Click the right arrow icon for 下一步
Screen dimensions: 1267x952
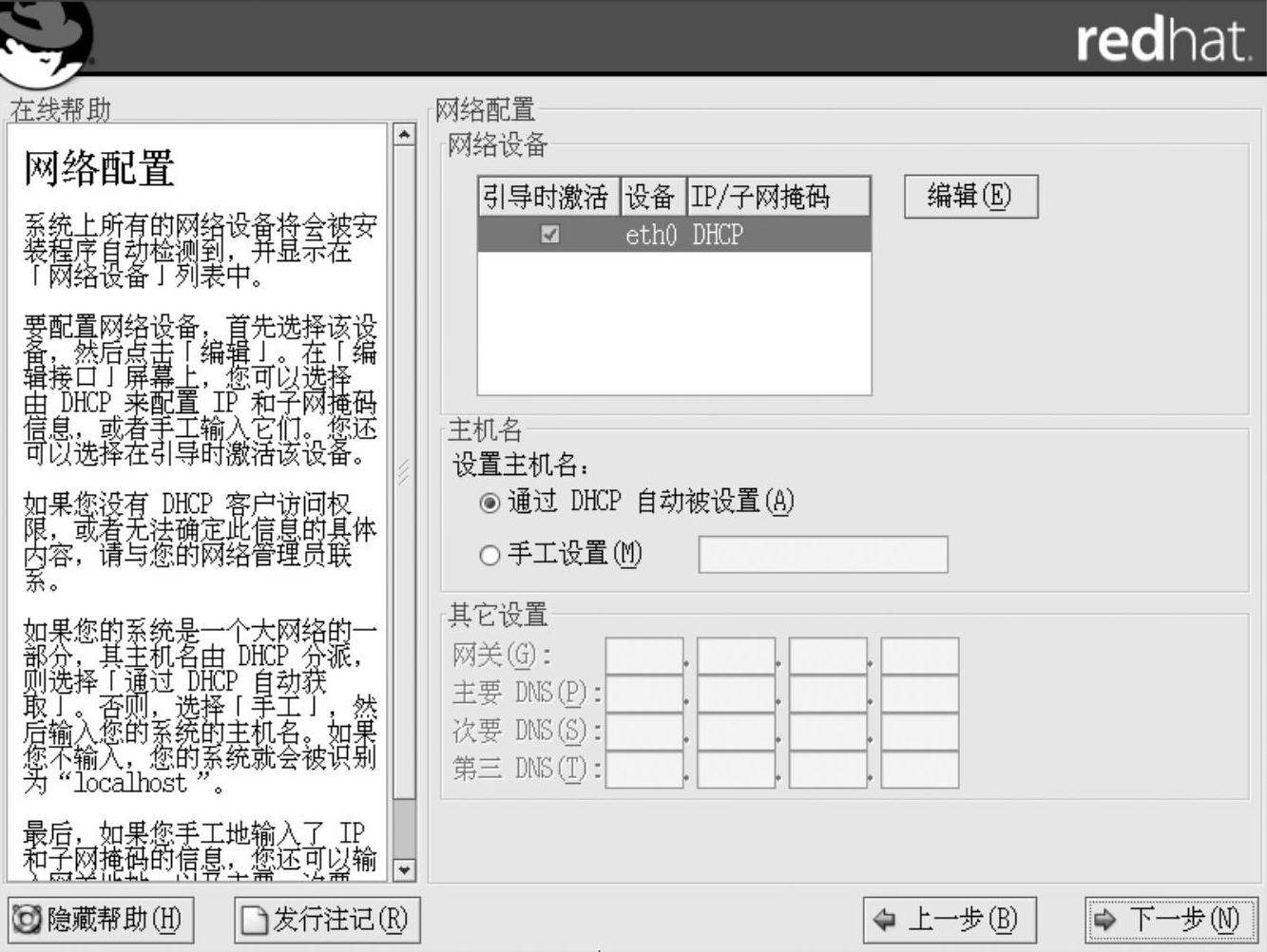[x=1105, y=920]
